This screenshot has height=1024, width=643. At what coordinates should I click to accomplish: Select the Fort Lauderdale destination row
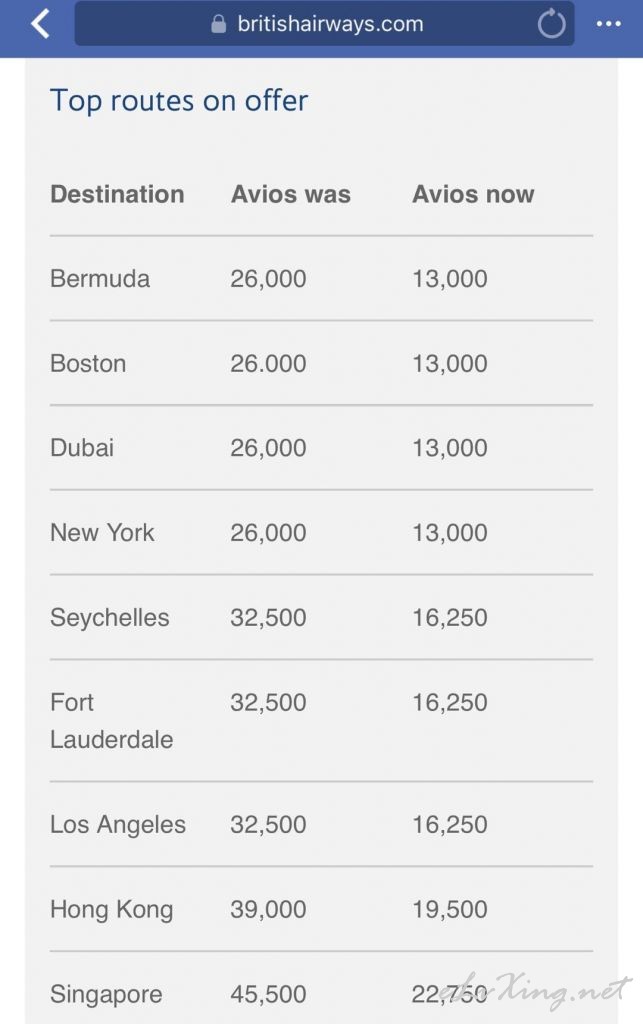(x=321, y=721)
